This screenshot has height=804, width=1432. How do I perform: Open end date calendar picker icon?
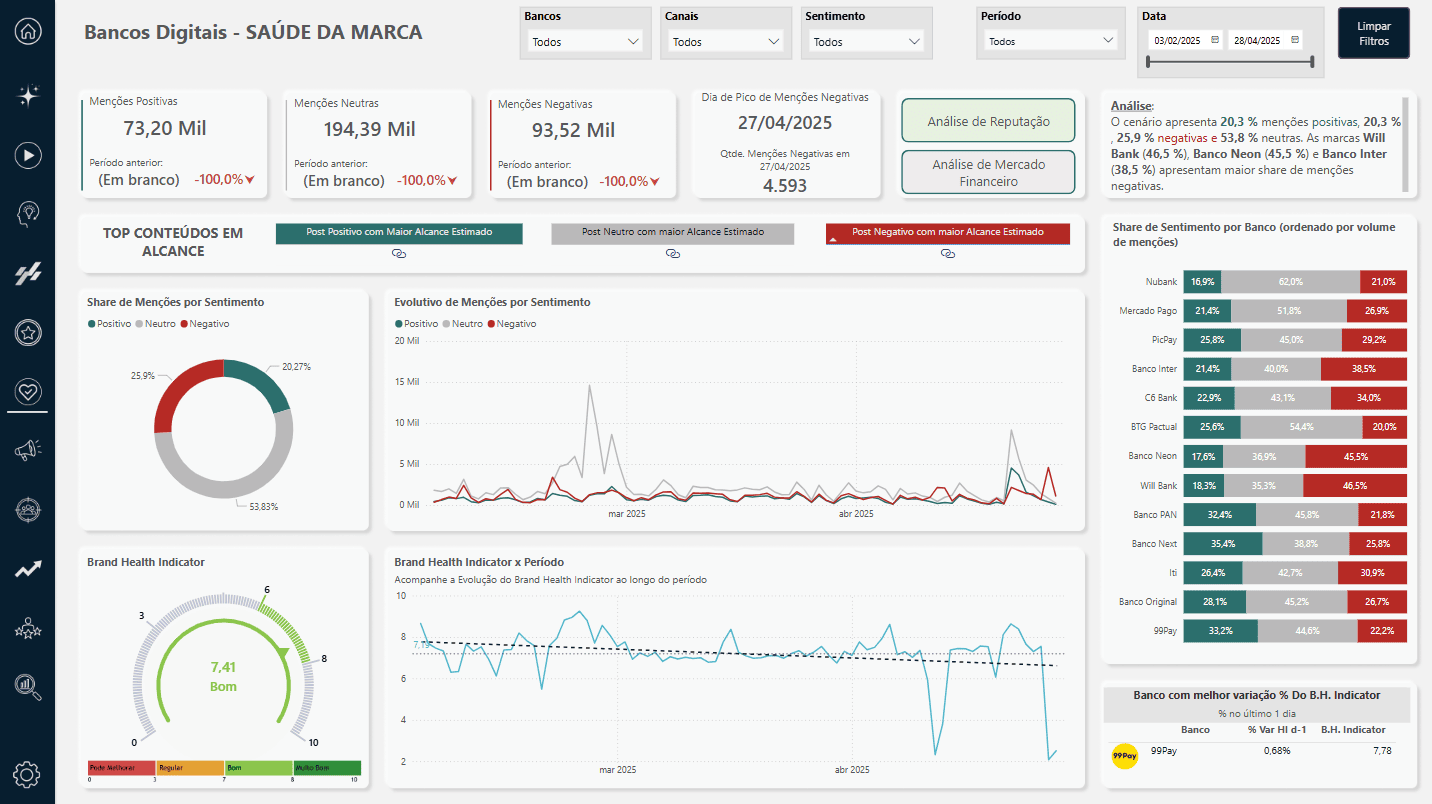click(x=1295, y=40)
